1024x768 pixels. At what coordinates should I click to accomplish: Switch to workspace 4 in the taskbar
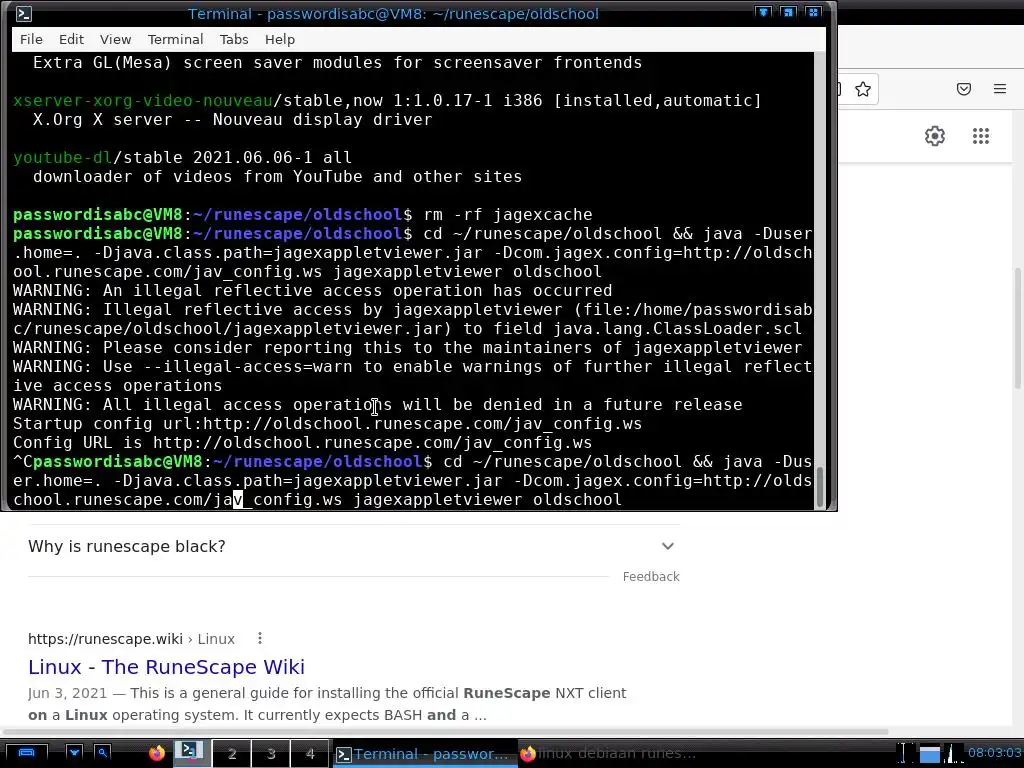tap(310, 754)
